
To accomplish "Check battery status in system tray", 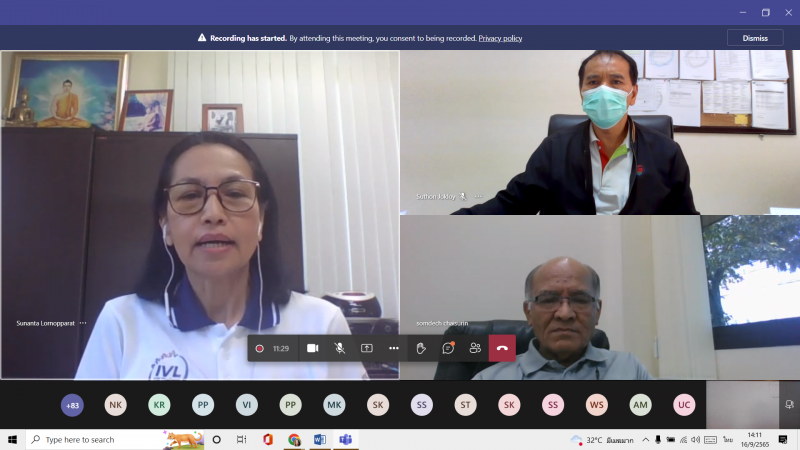I will [671, 440].
